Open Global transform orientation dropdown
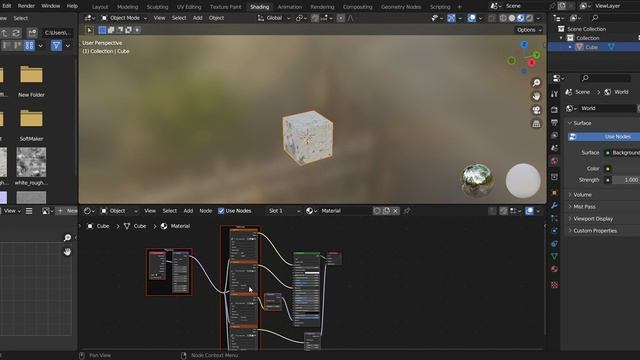 click(274, 18)
